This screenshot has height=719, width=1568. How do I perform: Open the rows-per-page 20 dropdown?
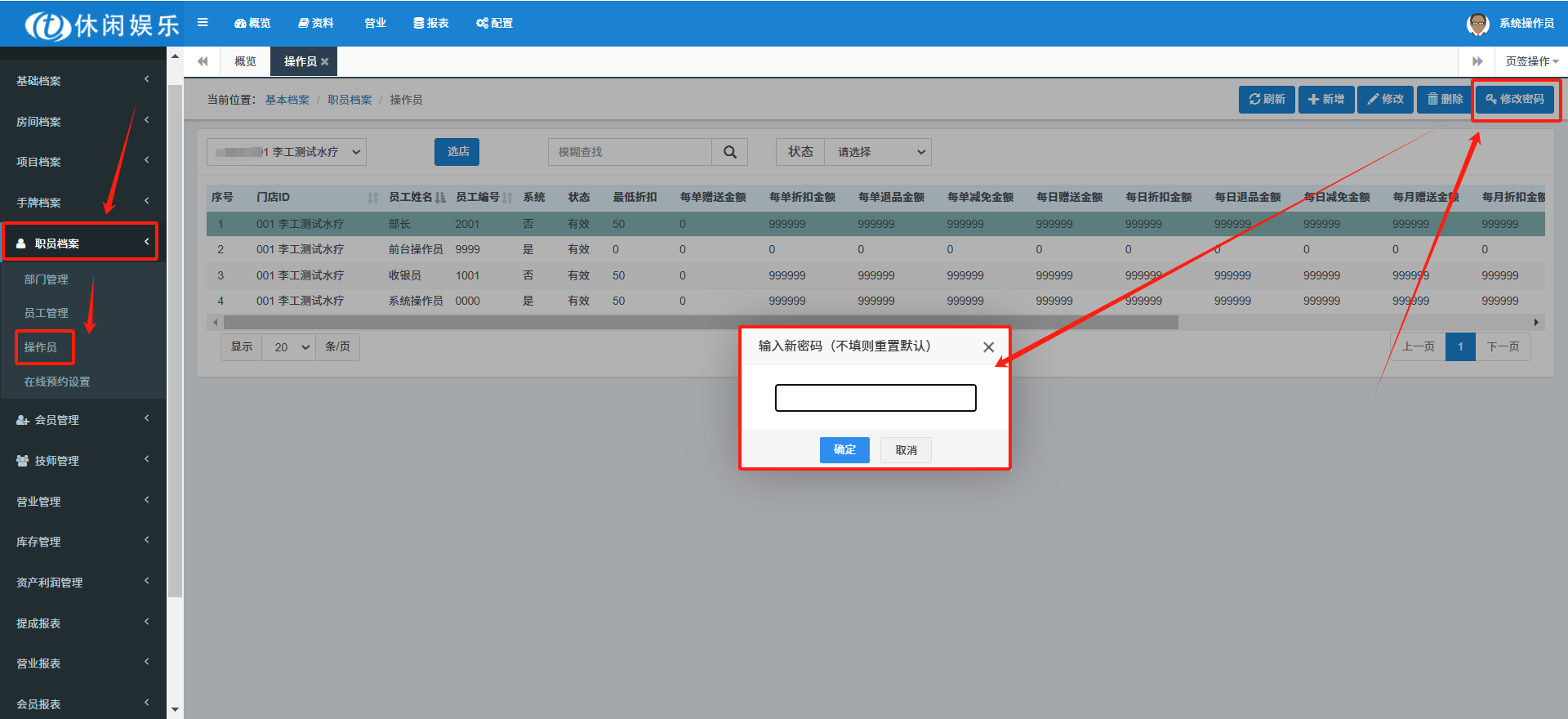(289, 347)
